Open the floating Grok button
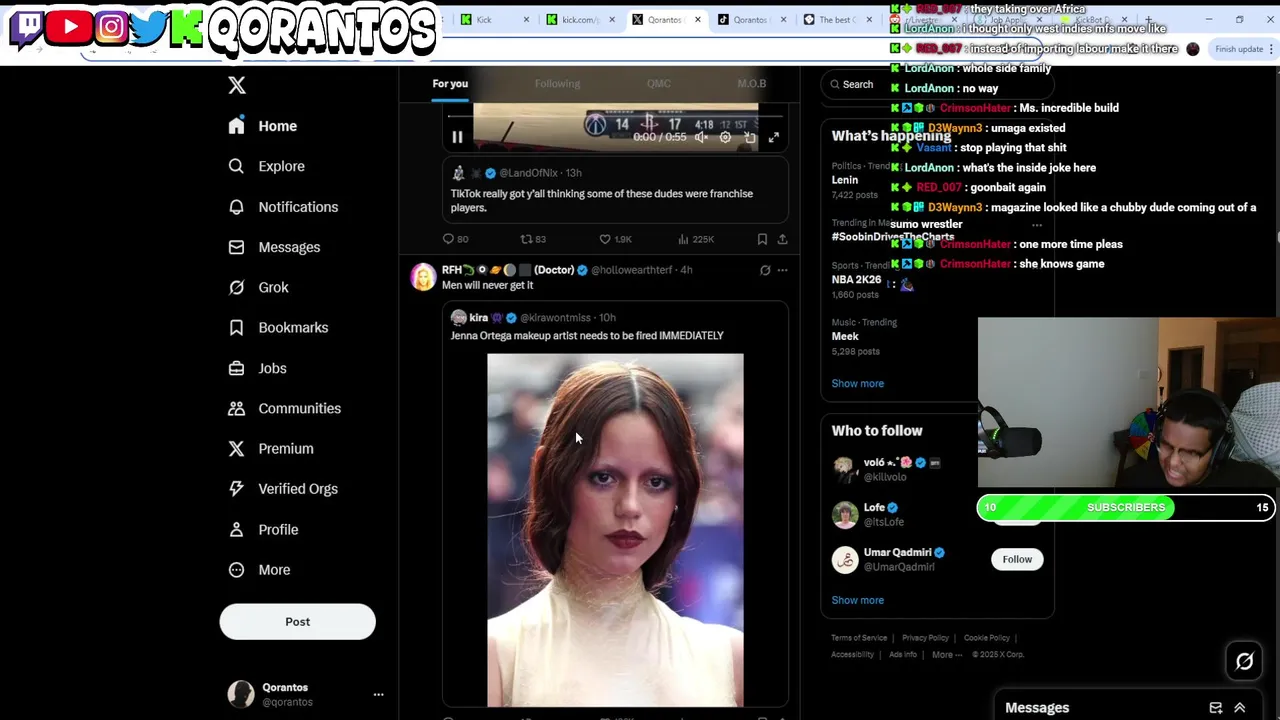The width and height of the screenshot is (1280, 720). (1244, 662)
